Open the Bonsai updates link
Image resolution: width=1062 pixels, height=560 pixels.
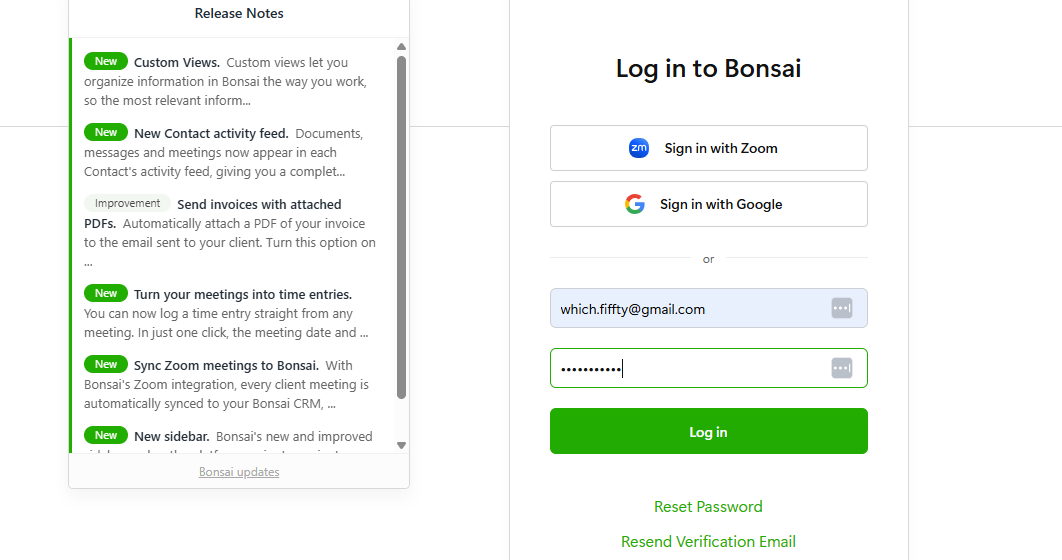[239, 472]
